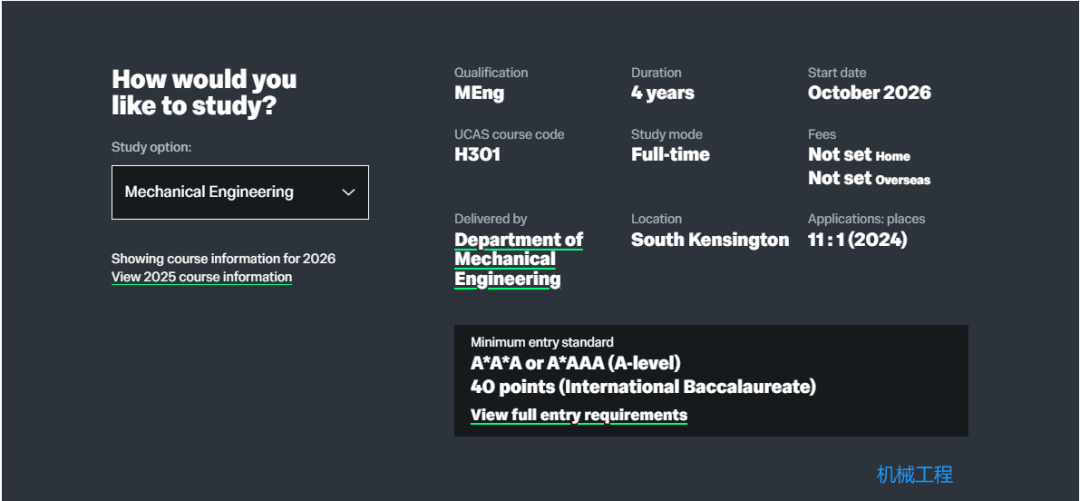Click the 'Study option:' label

tap(151, 147)
